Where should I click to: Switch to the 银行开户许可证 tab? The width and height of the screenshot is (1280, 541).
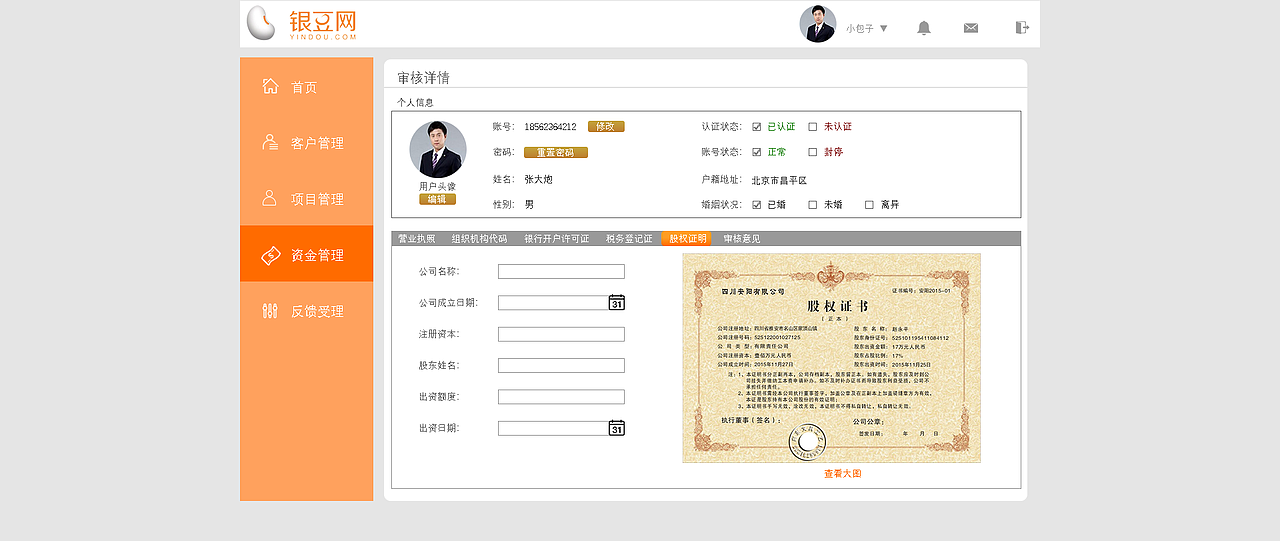click(557, 239)
